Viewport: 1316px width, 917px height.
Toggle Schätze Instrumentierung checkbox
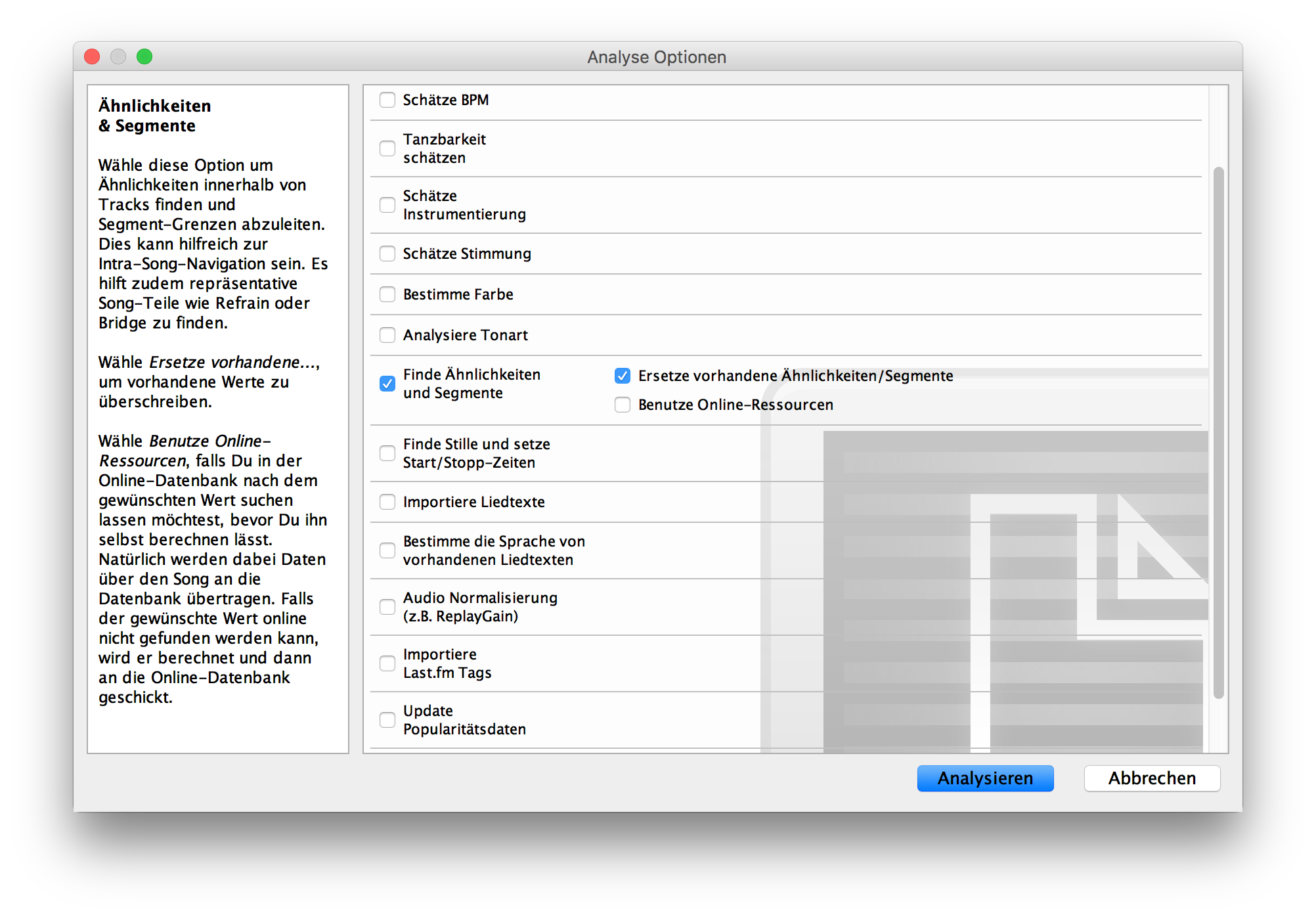tap(387, 205)
